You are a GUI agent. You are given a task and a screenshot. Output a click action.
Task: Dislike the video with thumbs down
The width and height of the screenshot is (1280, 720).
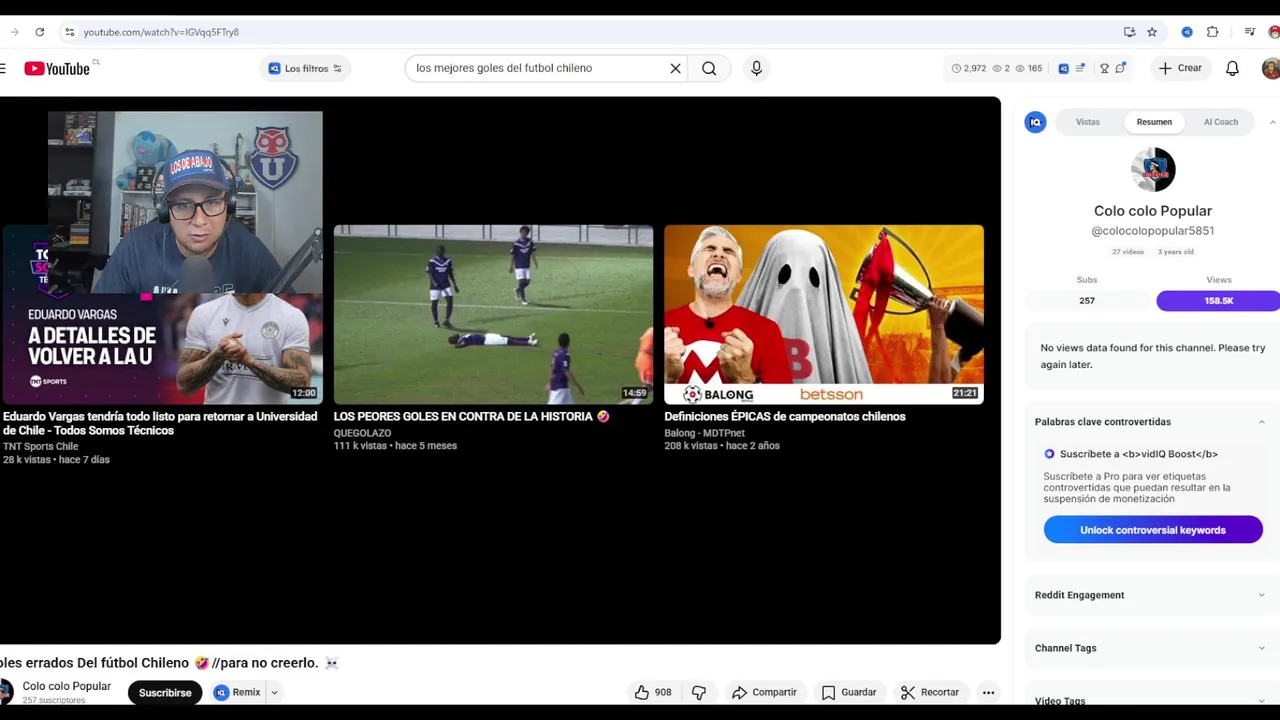click(699, 692)
